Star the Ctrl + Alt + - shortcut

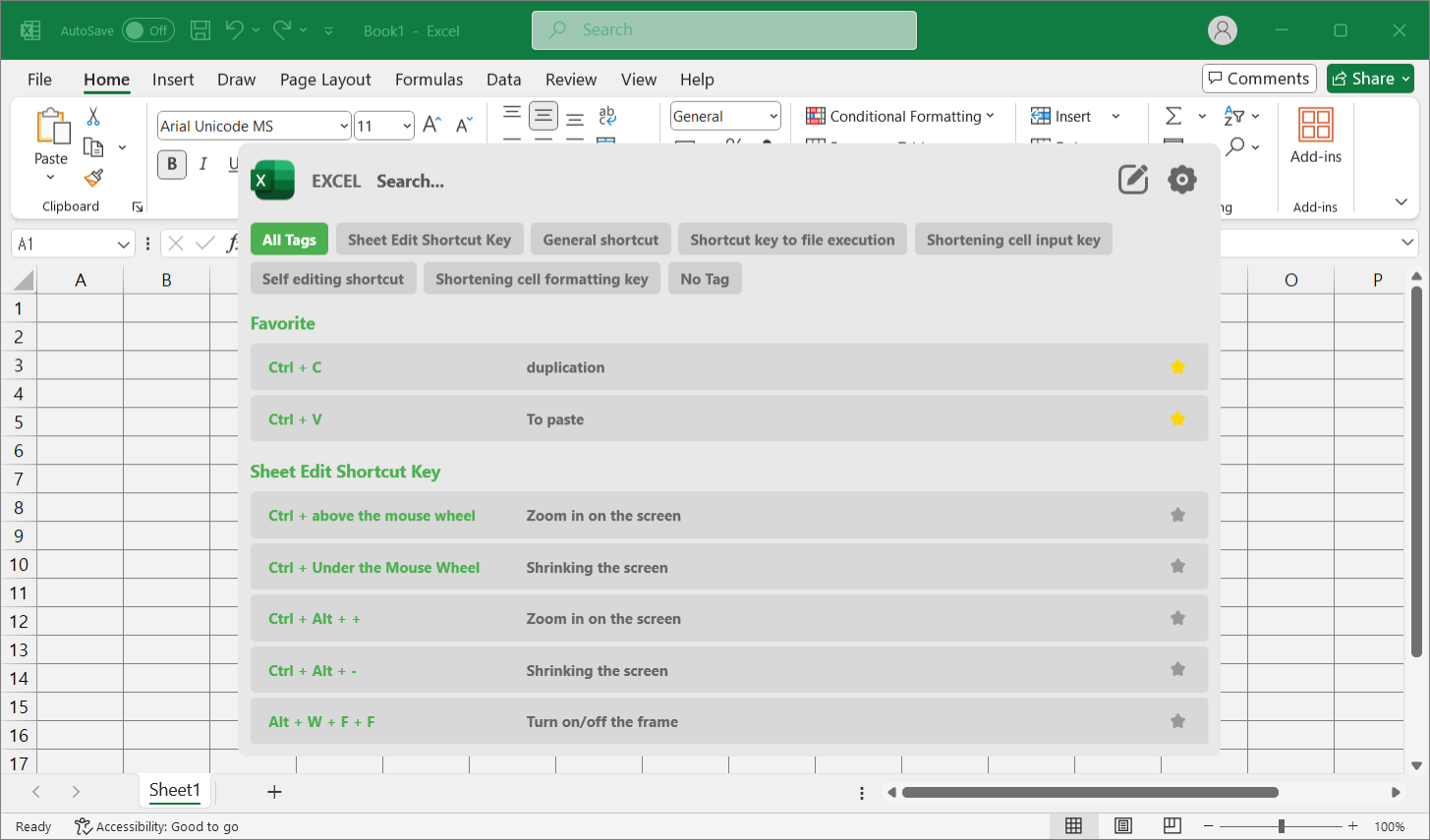click(1178, 670)
